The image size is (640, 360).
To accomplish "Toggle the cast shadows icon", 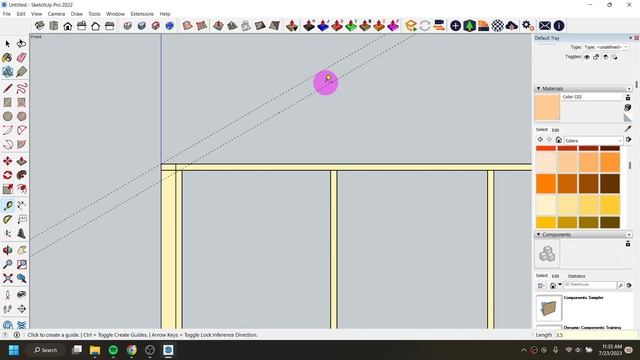I will tap(614, 57).
